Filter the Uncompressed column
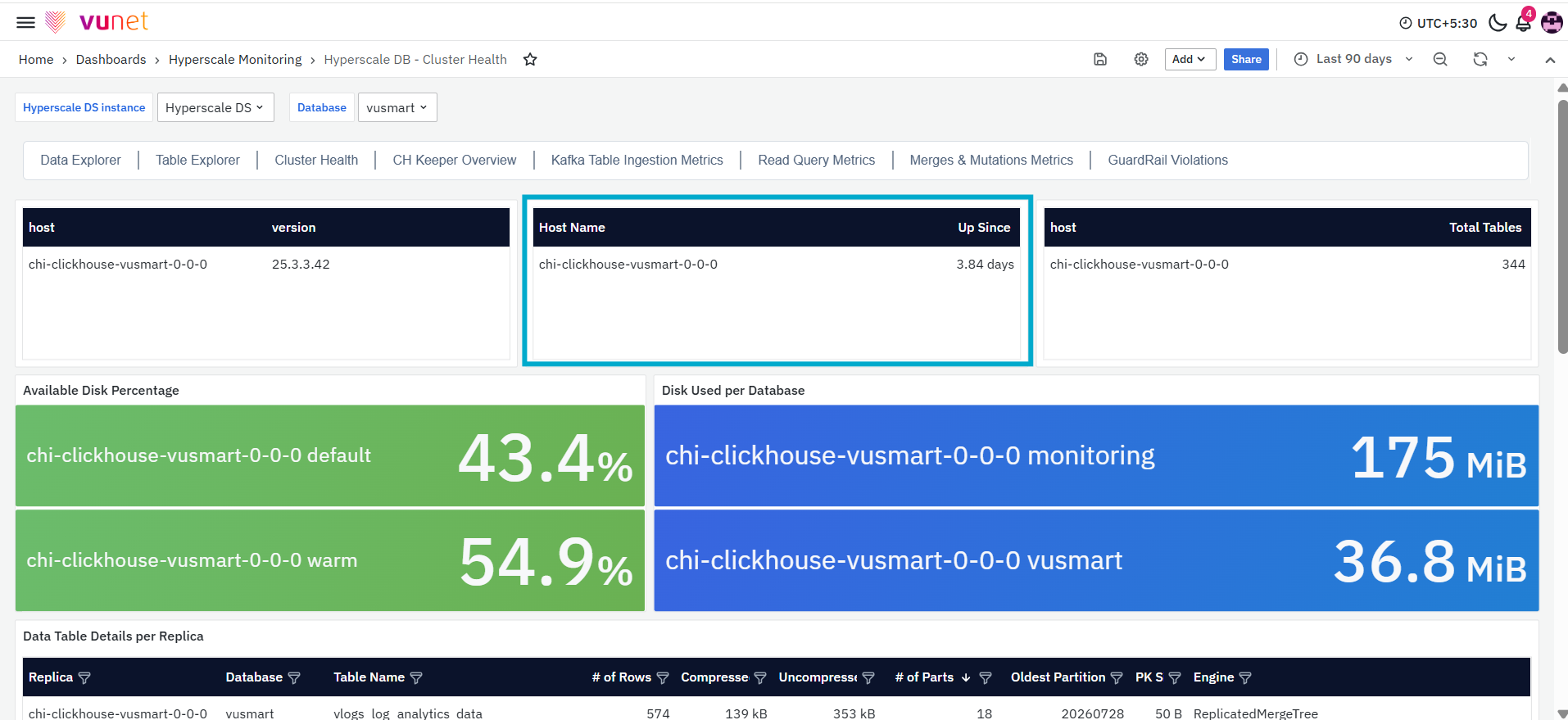The height and width of the screenshot is (720, 1568). tap(868, 678)
